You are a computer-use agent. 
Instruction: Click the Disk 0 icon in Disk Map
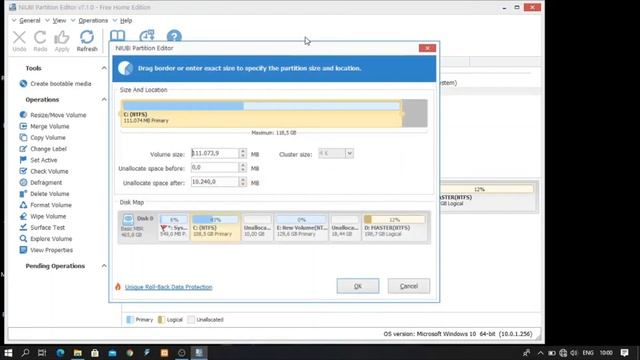point(128,219)
